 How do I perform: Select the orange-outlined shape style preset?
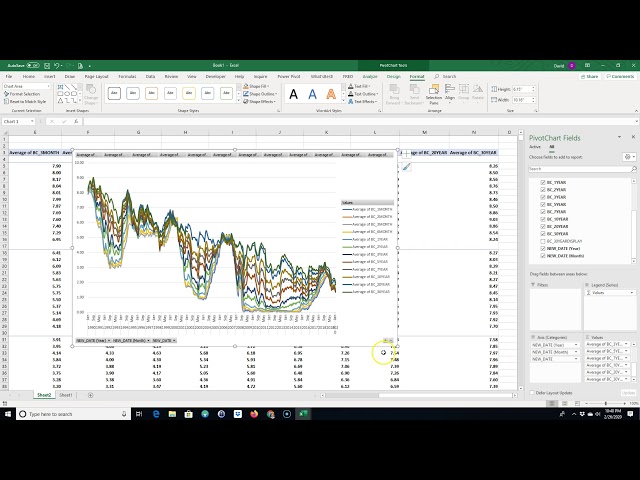click(151, 93)
